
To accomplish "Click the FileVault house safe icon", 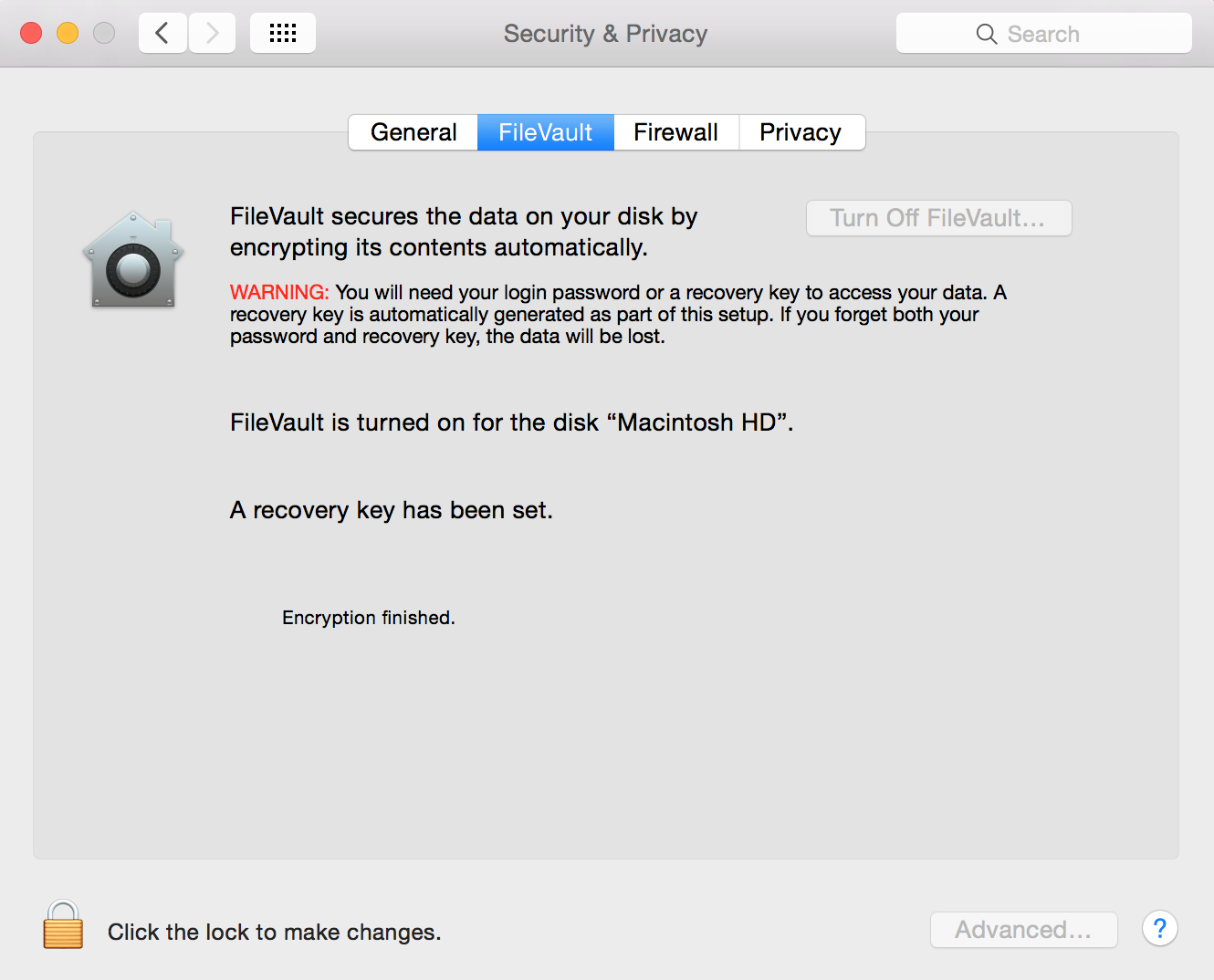I will pos(133,260).
